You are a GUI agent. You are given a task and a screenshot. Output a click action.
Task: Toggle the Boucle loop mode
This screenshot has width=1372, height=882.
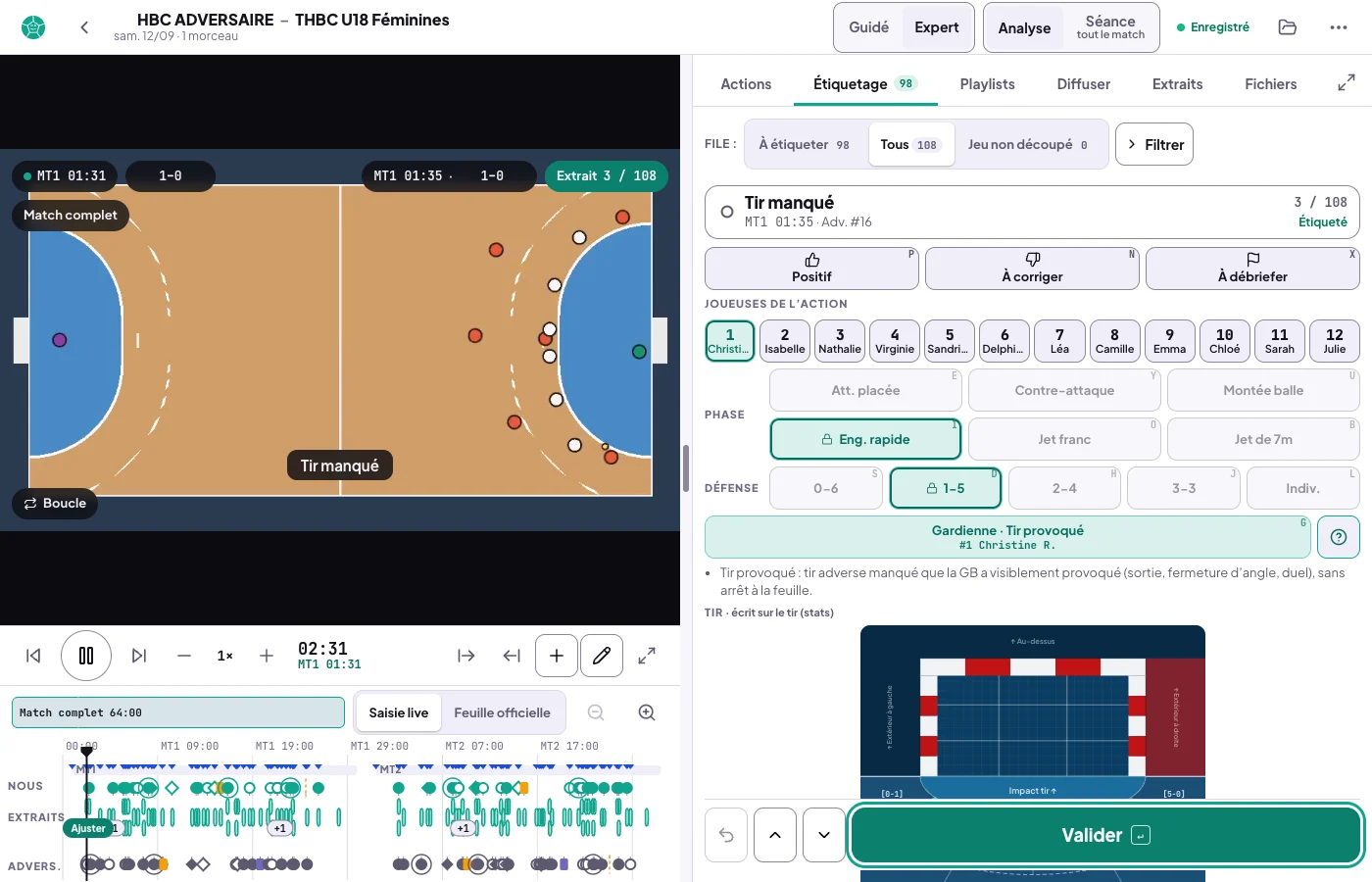(55, 503)
